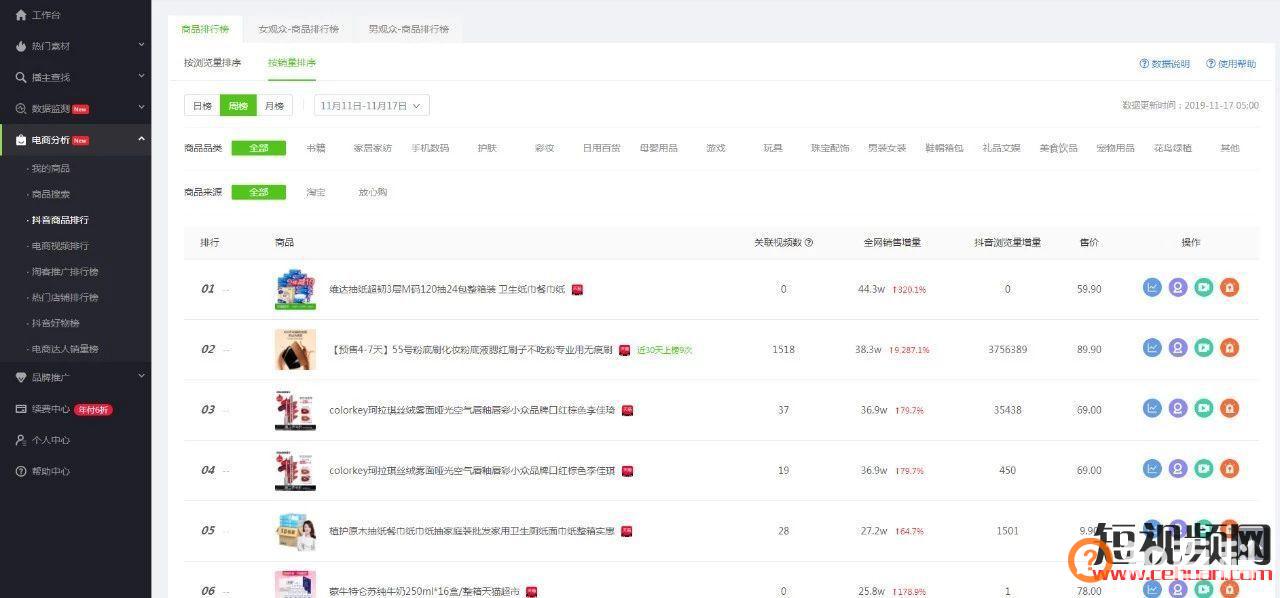
Task: Open trend chart icon for rank 04 product
Action: (1152, 469)
